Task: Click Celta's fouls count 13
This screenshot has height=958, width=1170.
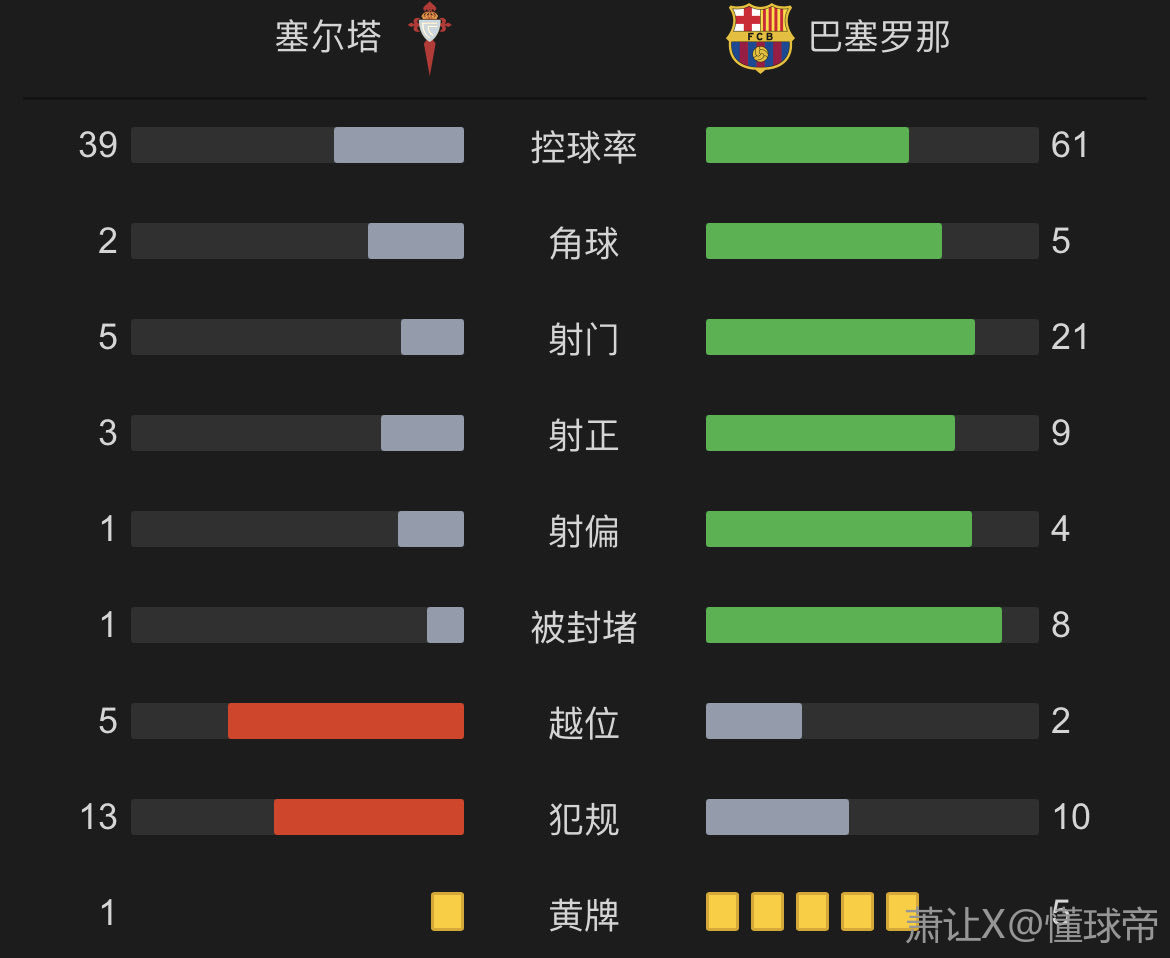Action: pos(98,817)
